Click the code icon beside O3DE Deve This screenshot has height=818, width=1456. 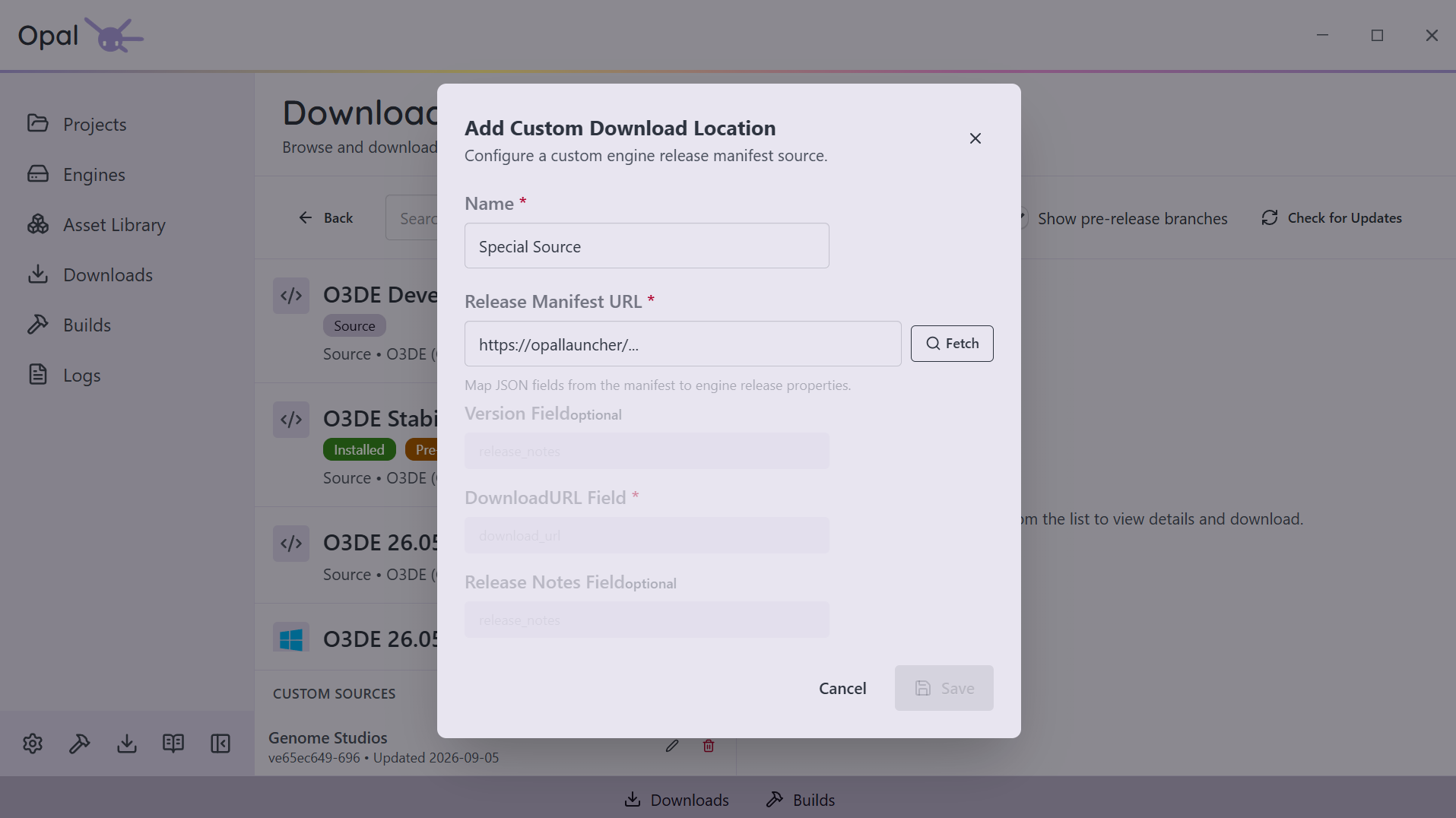tap(291, 296)
